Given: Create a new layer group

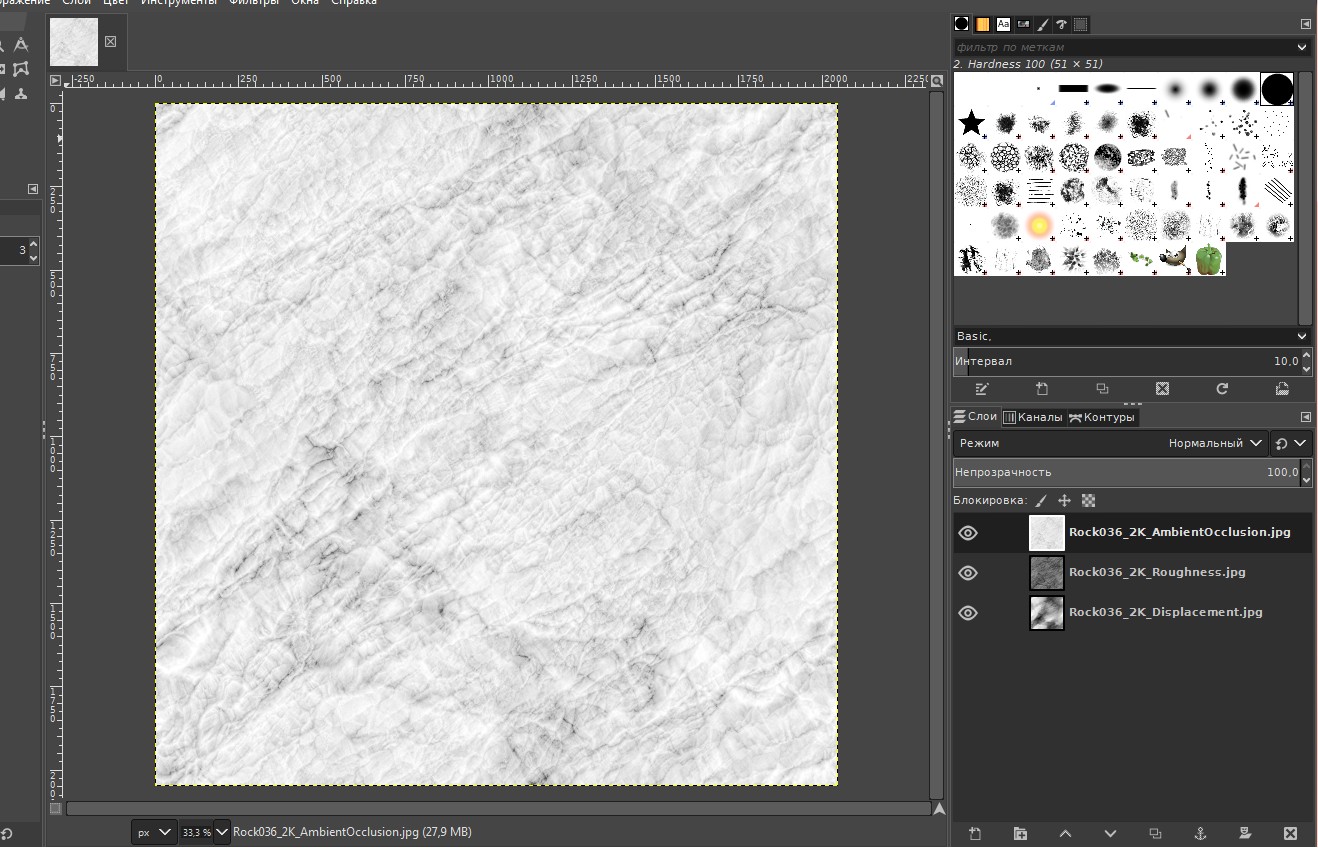Looking at the screenshot, I should click(x=1020, y=833).
